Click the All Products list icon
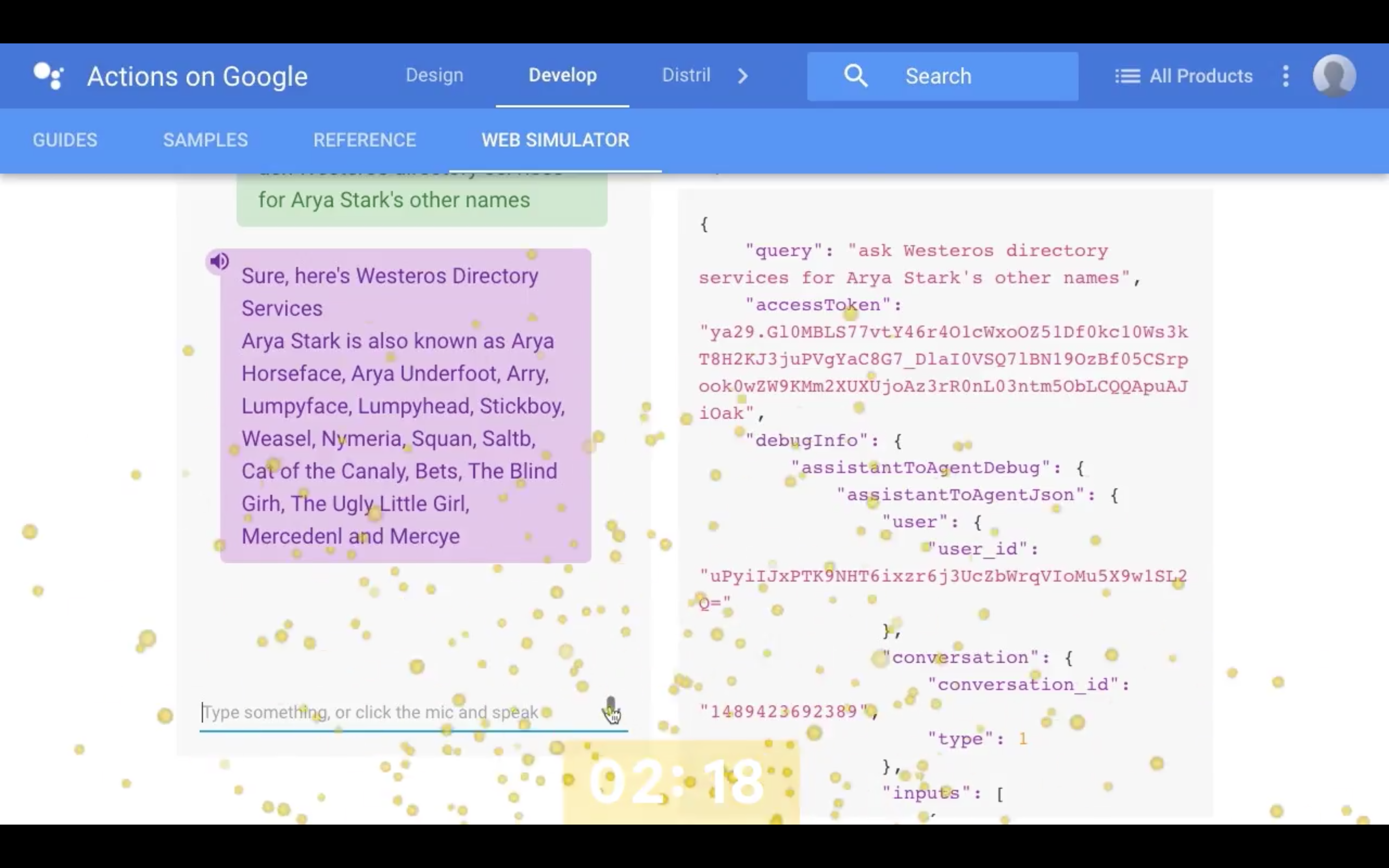 click(x=1127, y=76)
